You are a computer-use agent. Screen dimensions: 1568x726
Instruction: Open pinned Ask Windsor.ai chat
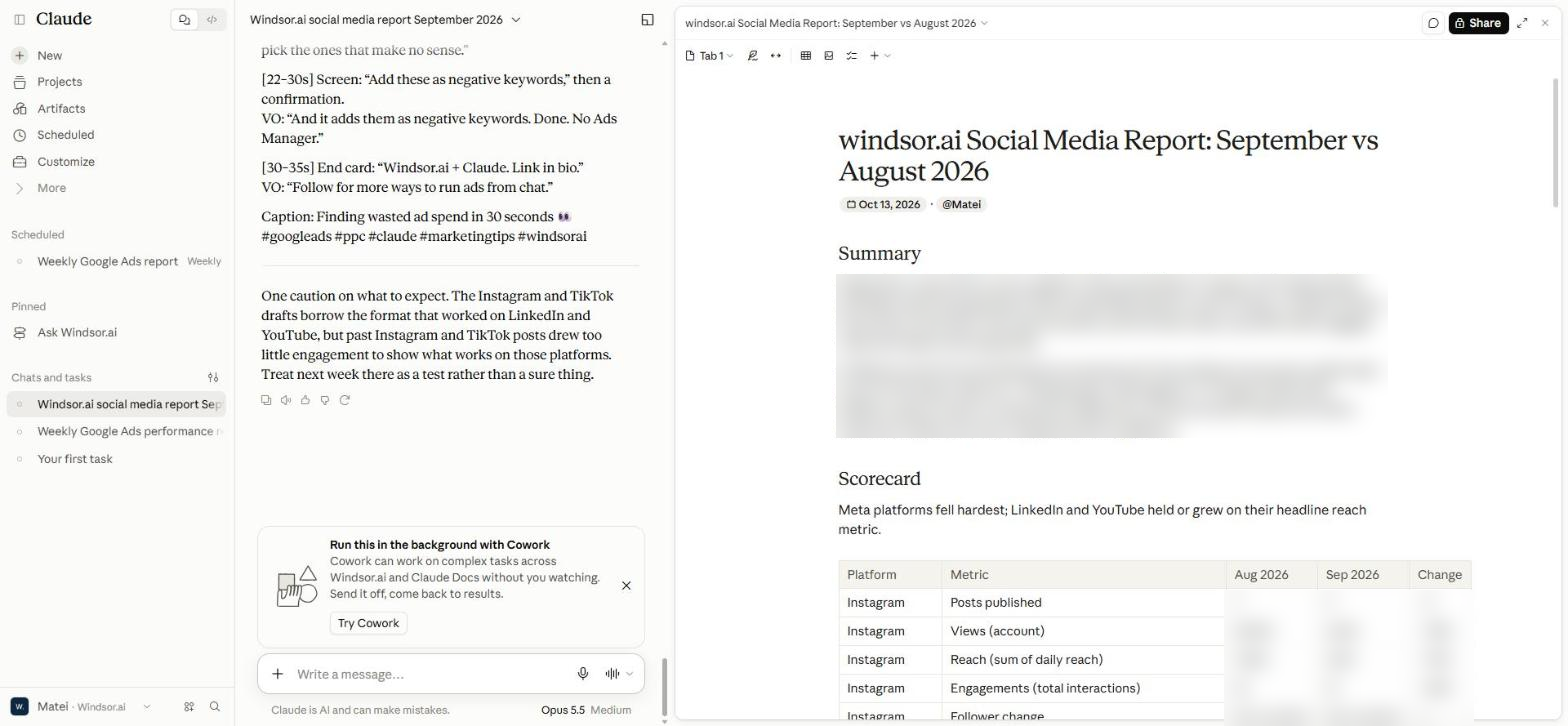tap(77, 333)
